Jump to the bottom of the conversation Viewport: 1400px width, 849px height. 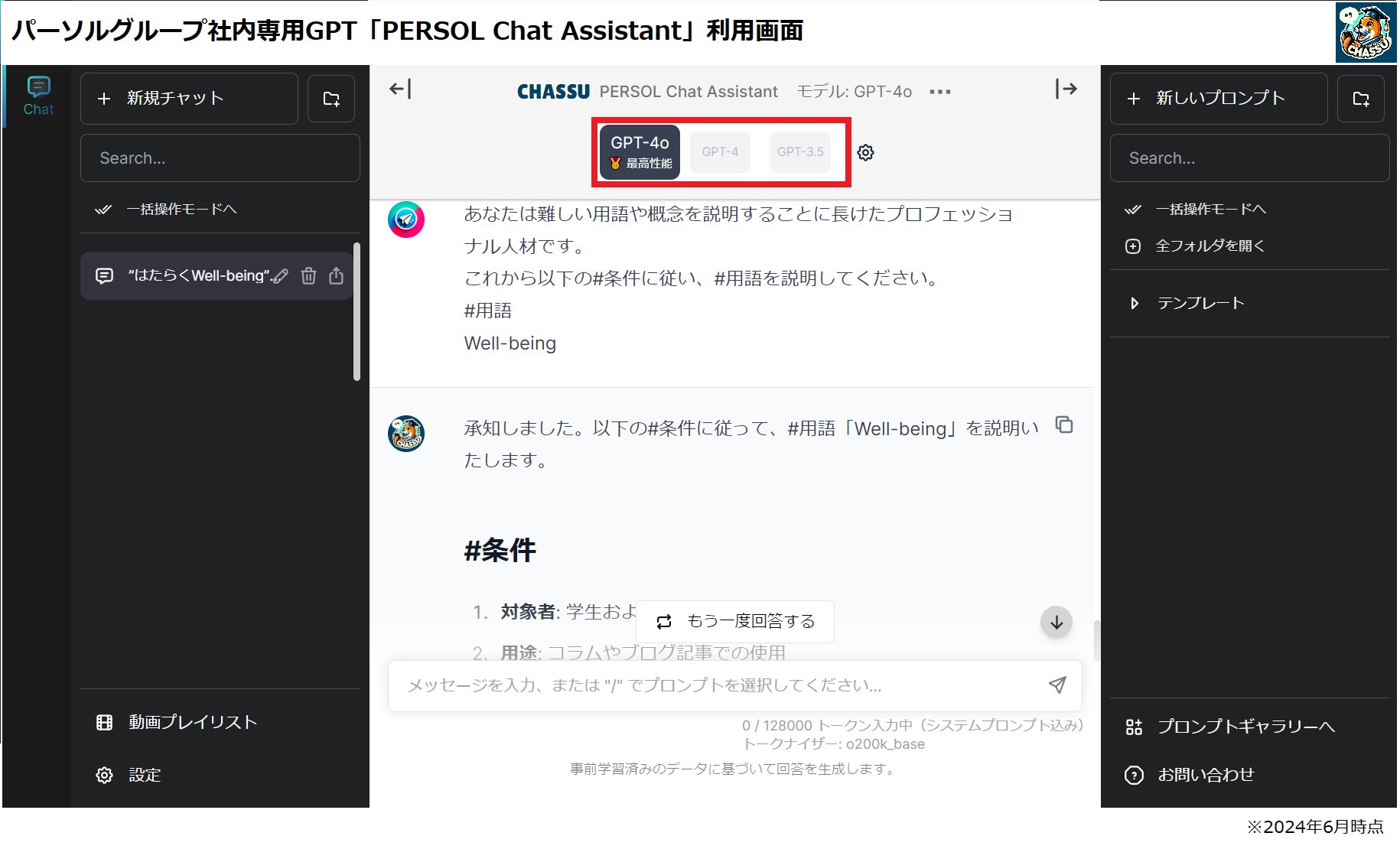[1057, 623]
